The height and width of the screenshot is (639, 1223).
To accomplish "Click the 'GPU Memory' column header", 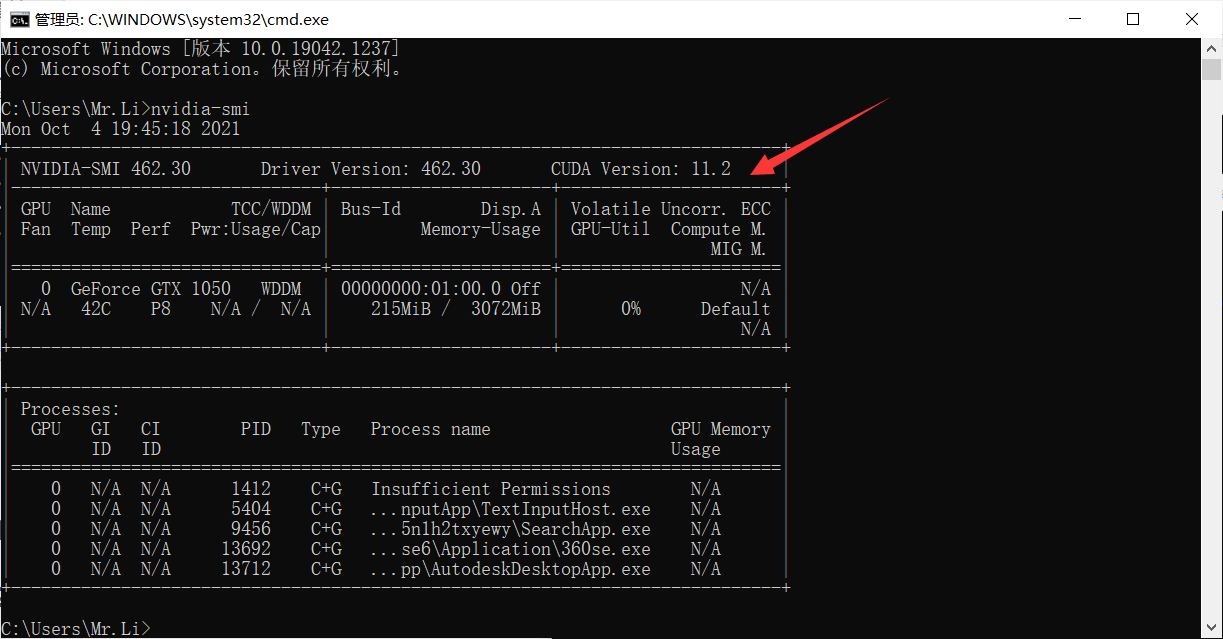I will tap(721, 429).
